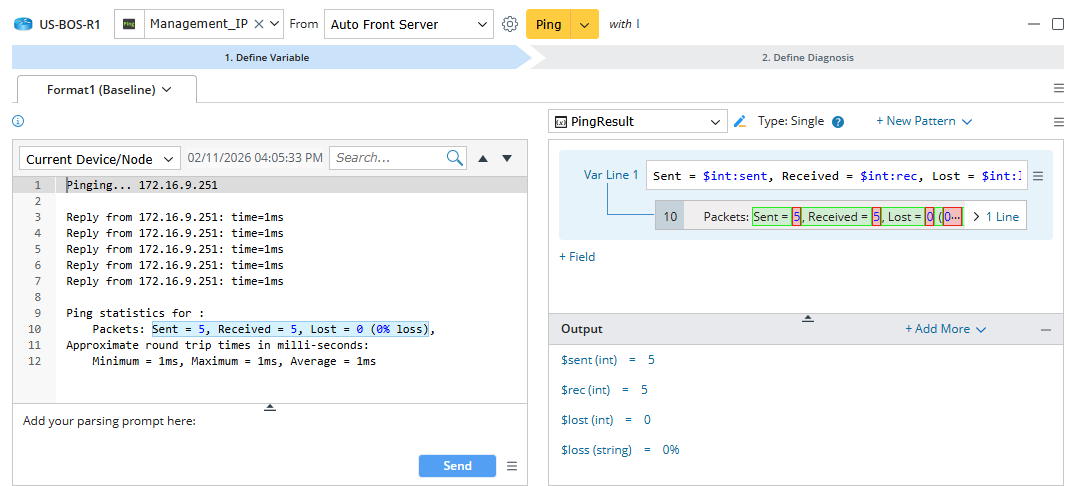Open the menu icon beside Send button

tap(512, 466)
